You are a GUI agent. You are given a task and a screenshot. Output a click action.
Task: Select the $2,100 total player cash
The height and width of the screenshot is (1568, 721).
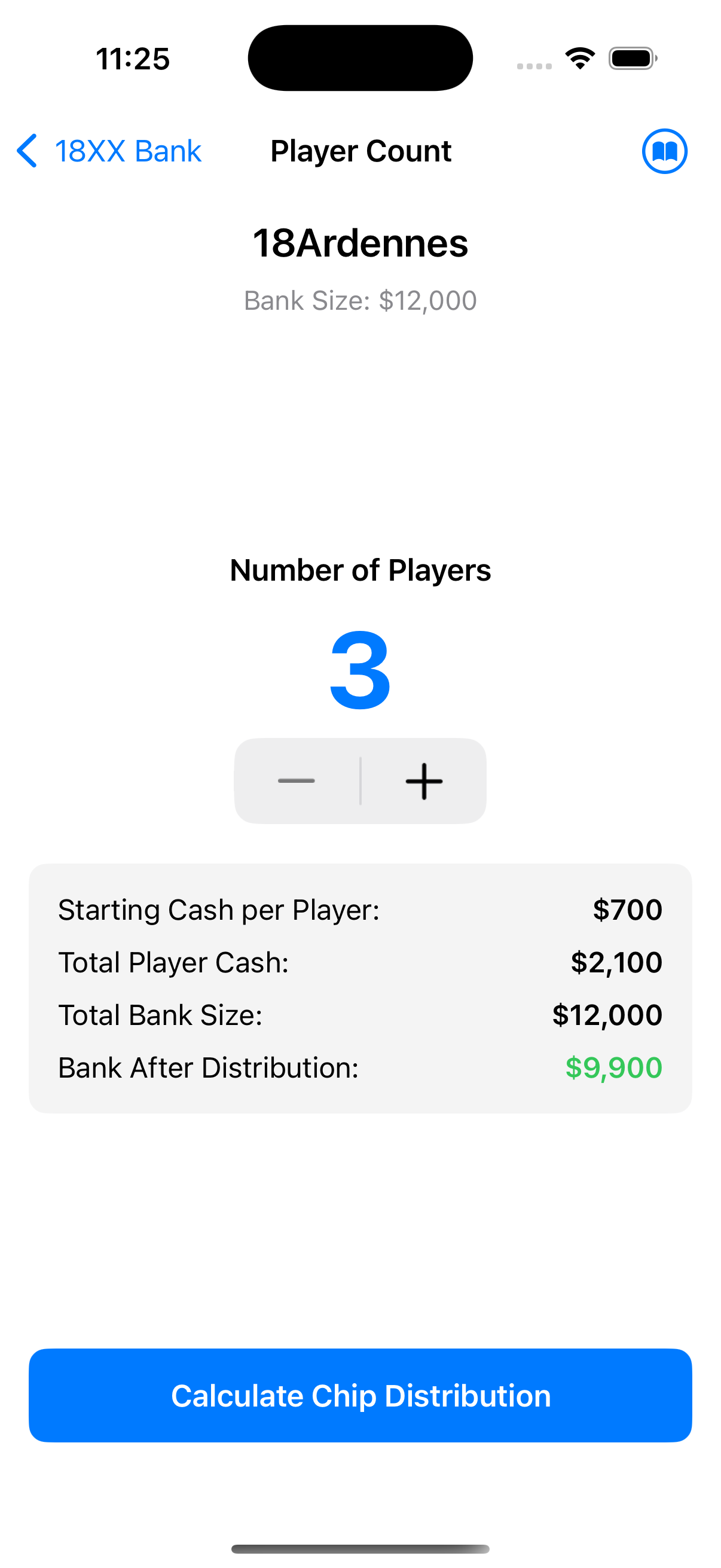616,962
